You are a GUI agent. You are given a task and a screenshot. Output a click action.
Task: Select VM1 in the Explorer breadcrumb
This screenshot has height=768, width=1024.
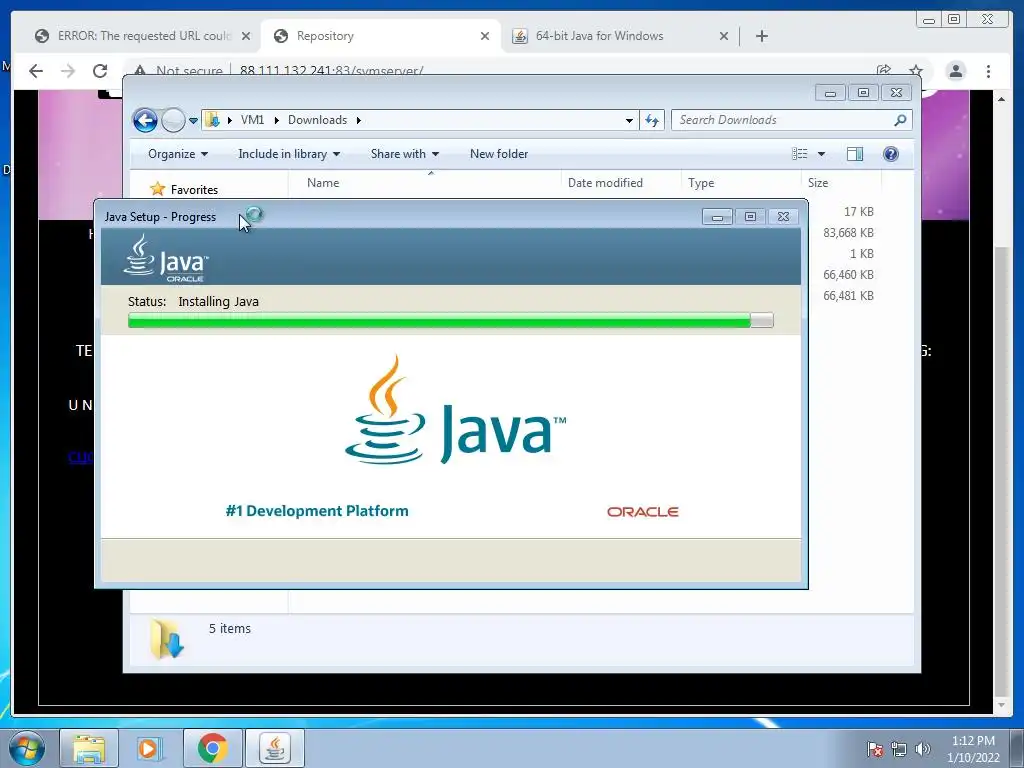252,120
